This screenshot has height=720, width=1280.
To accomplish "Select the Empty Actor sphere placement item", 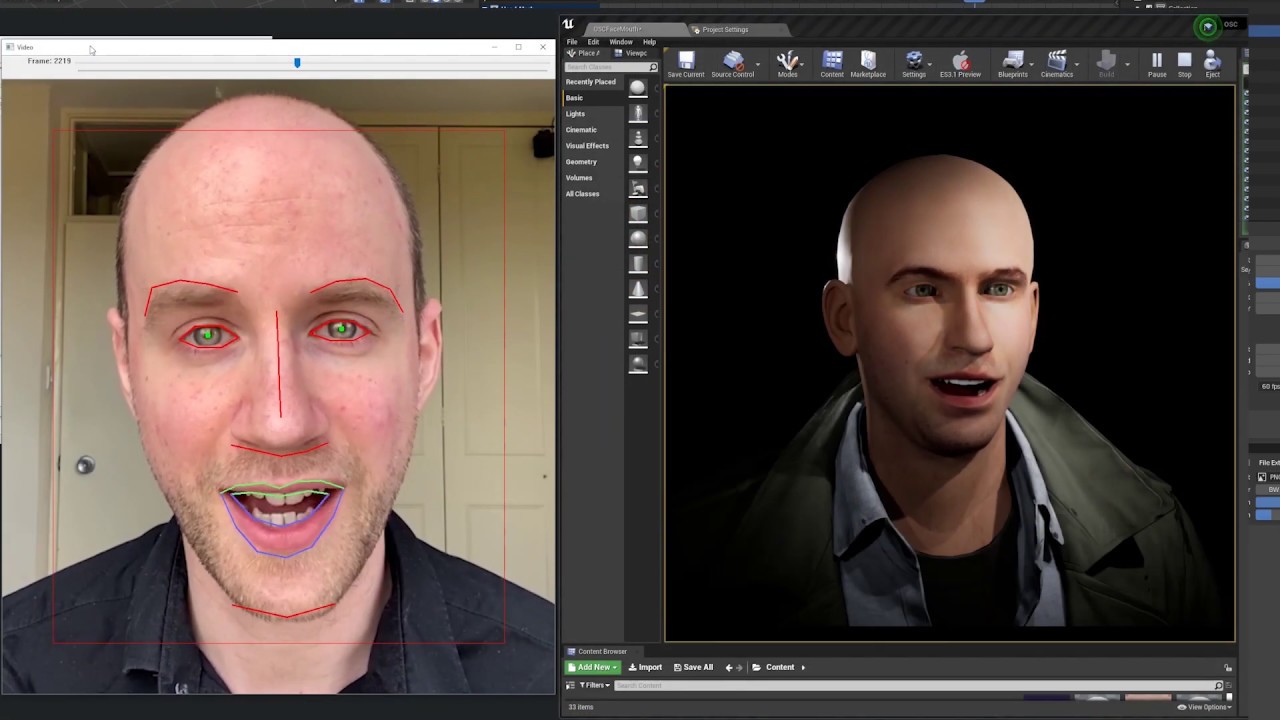I will [x=638, y=88].
